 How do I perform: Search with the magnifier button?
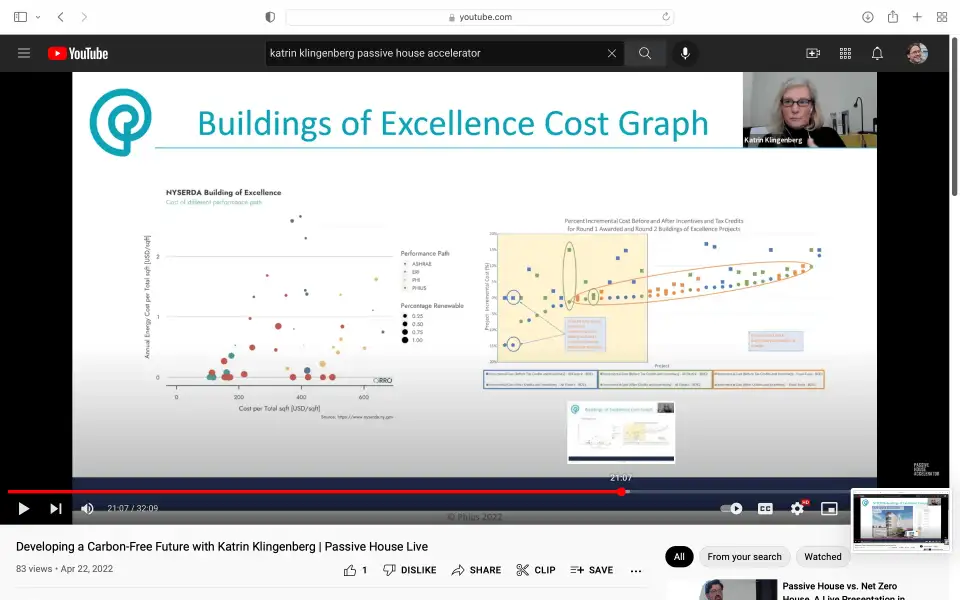pyautogui.click(x=645, y=53)
